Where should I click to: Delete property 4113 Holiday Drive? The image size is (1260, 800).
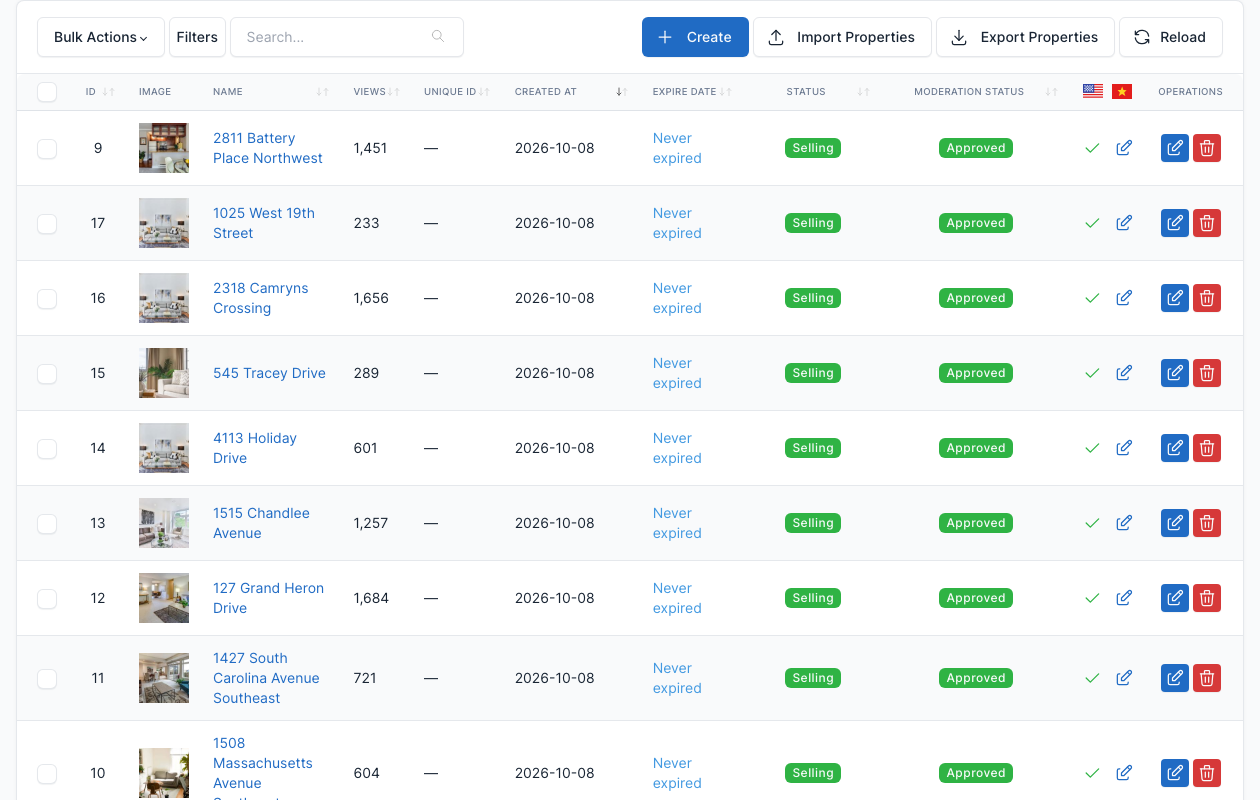(x=1207, y=448)
